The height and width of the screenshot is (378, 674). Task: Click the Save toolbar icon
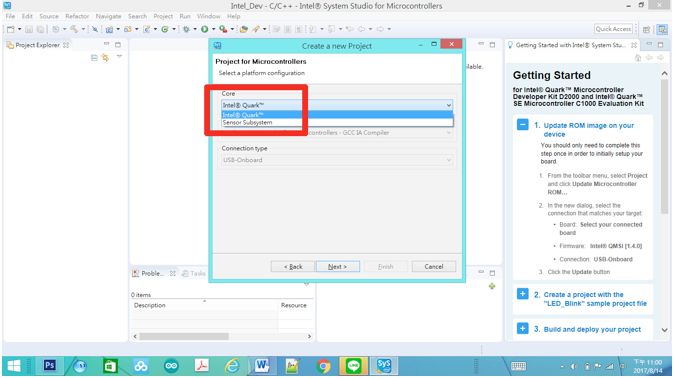coord(29,29)
